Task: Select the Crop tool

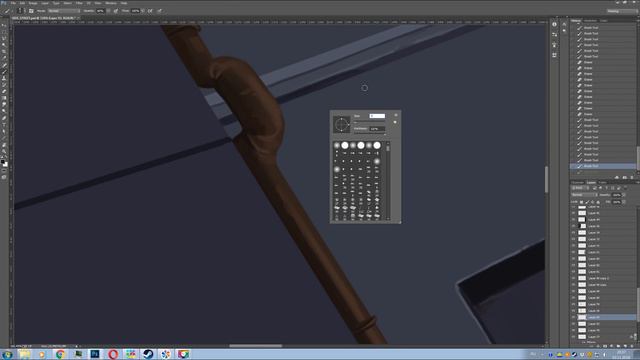Action: coord(4,51)
